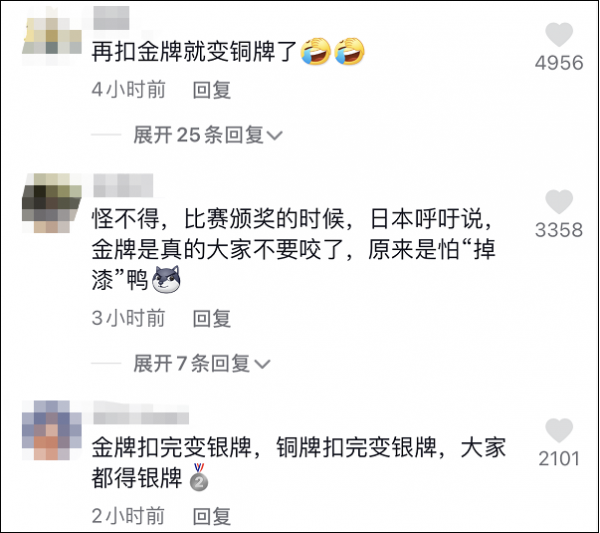Open the first commenter's blurred username
The width and height of the screenshot is (600, 533).
pos(111,18)
